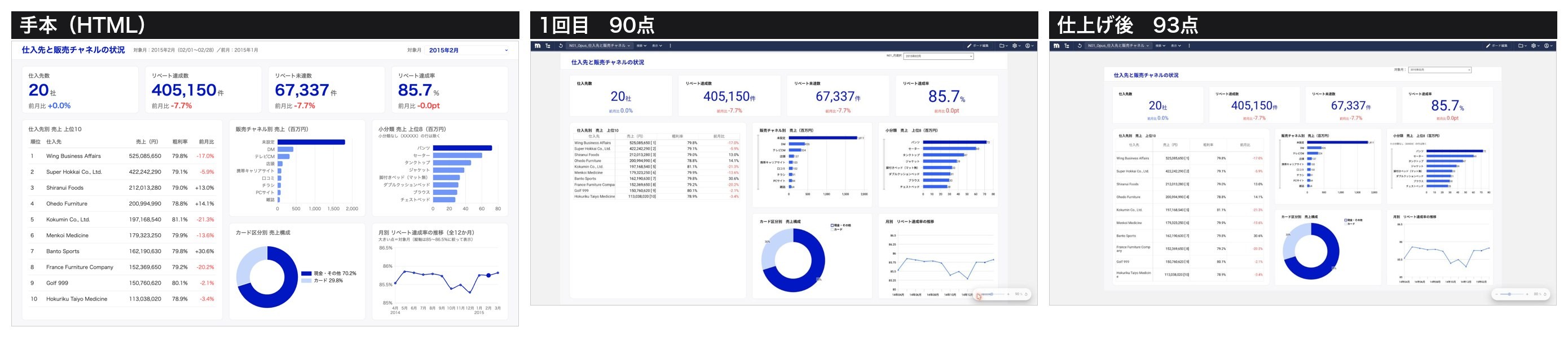Open the 対象月 month dropdown in 仕上げ後 panel

pos(1439,70)
